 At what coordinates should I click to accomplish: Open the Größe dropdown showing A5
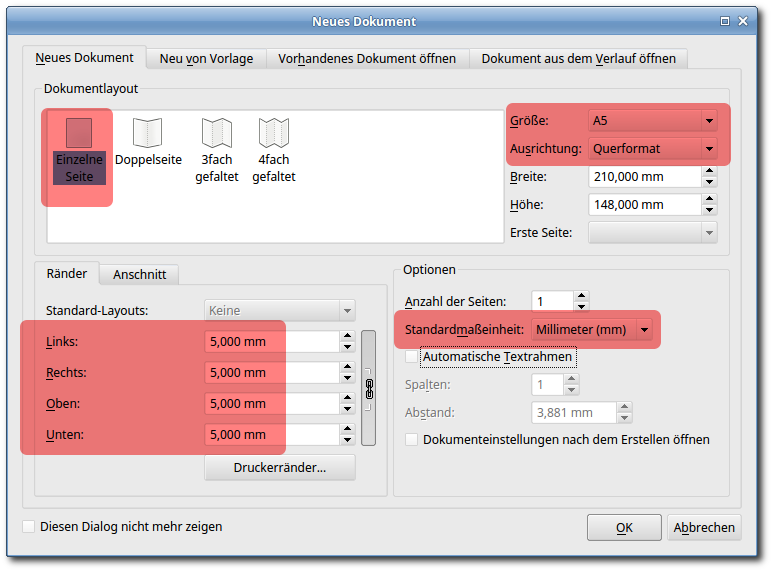tap(653, 121)
